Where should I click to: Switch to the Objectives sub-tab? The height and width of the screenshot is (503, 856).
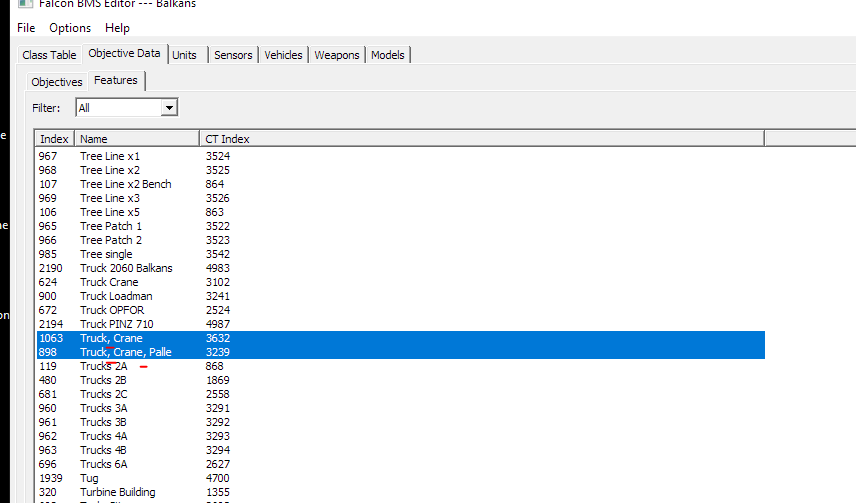tap(57, 82)
